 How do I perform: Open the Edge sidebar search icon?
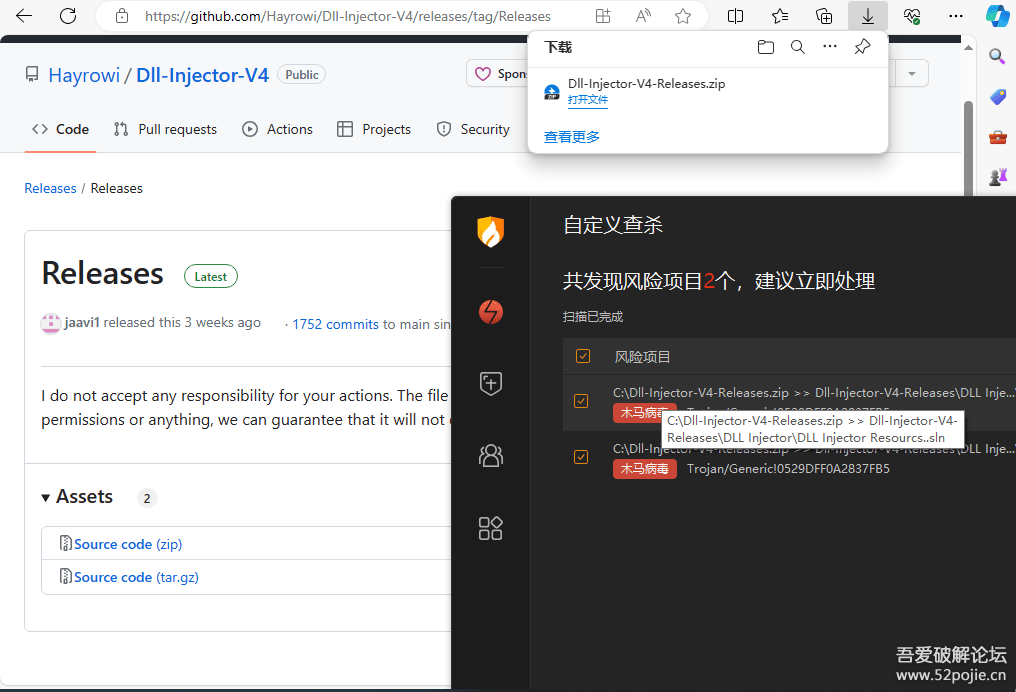point(997,56)
